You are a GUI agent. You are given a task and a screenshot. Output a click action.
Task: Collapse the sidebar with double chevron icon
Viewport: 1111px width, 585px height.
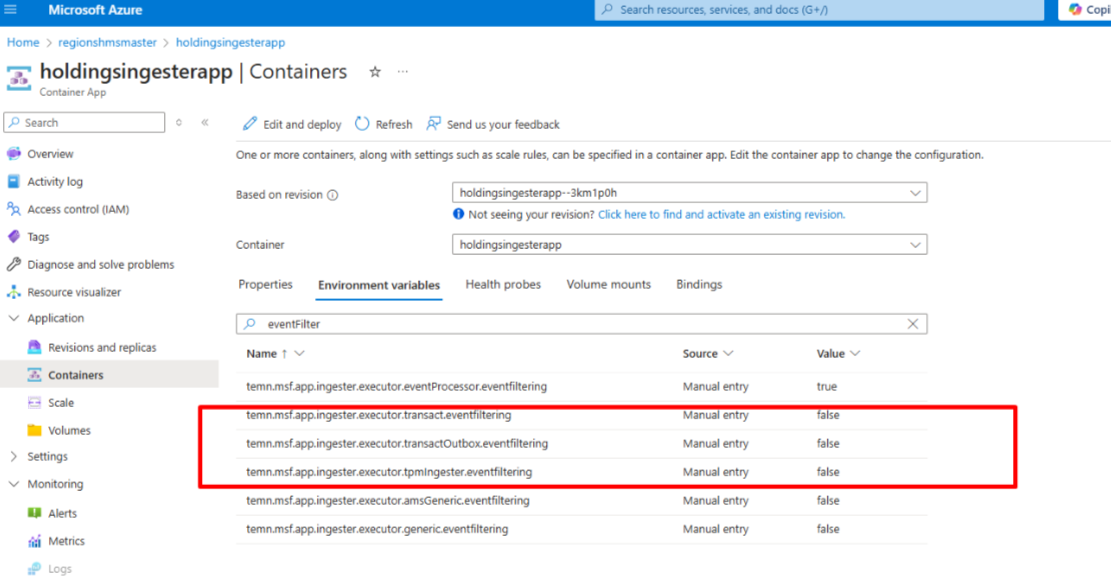coord(205,122)
